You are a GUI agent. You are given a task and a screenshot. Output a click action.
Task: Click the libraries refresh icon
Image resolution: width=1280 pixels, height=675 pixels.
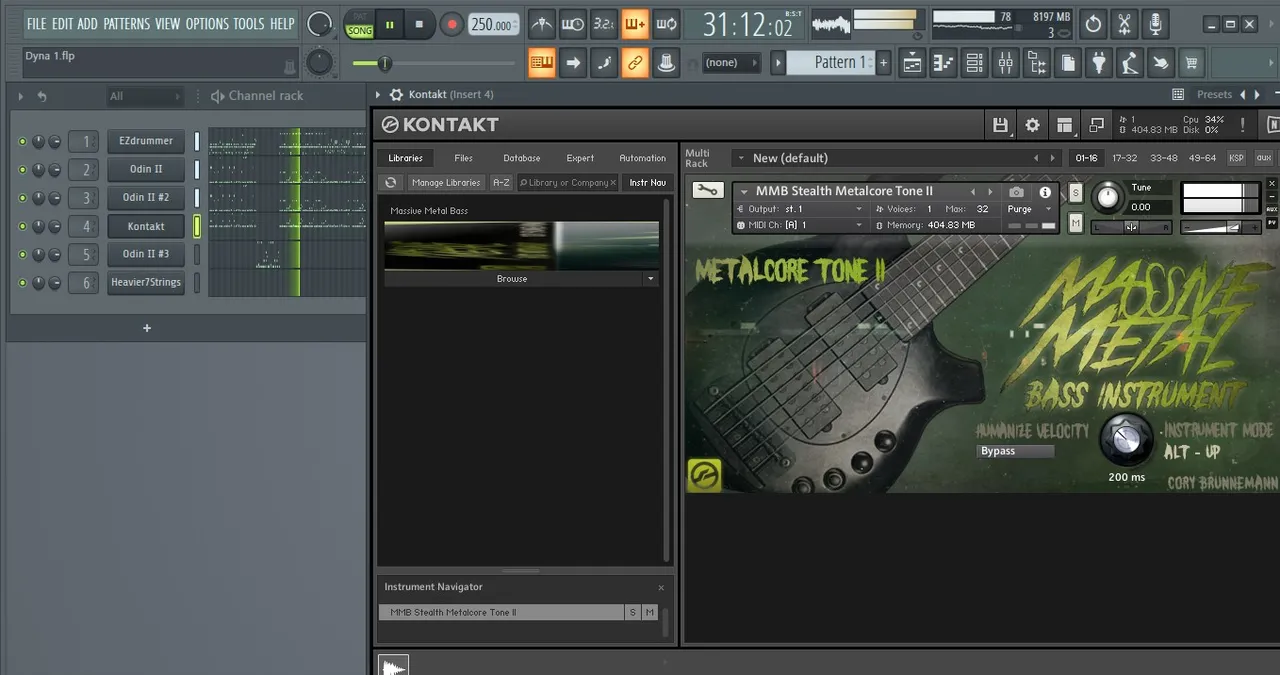click(391, 183)
